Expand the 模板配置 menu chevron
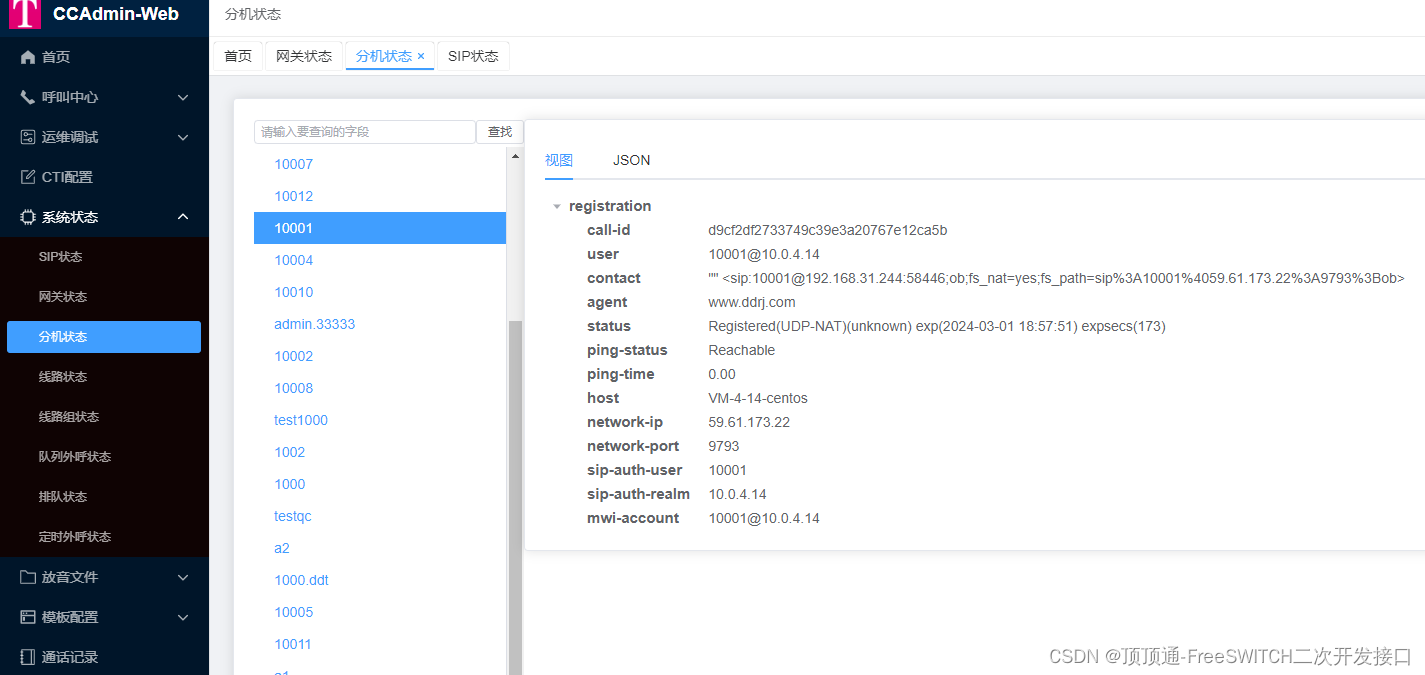Image resolution: width=1425 pixels, height=675 pixels. click(182, 617)
